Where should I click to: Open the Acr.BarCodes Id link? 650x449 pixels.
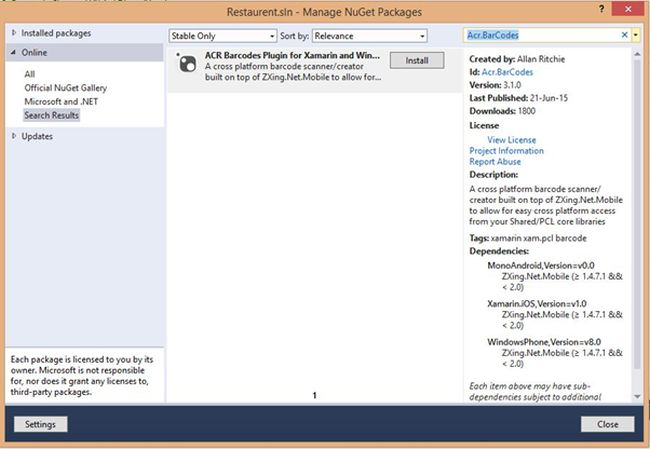(x=507, y=72)
